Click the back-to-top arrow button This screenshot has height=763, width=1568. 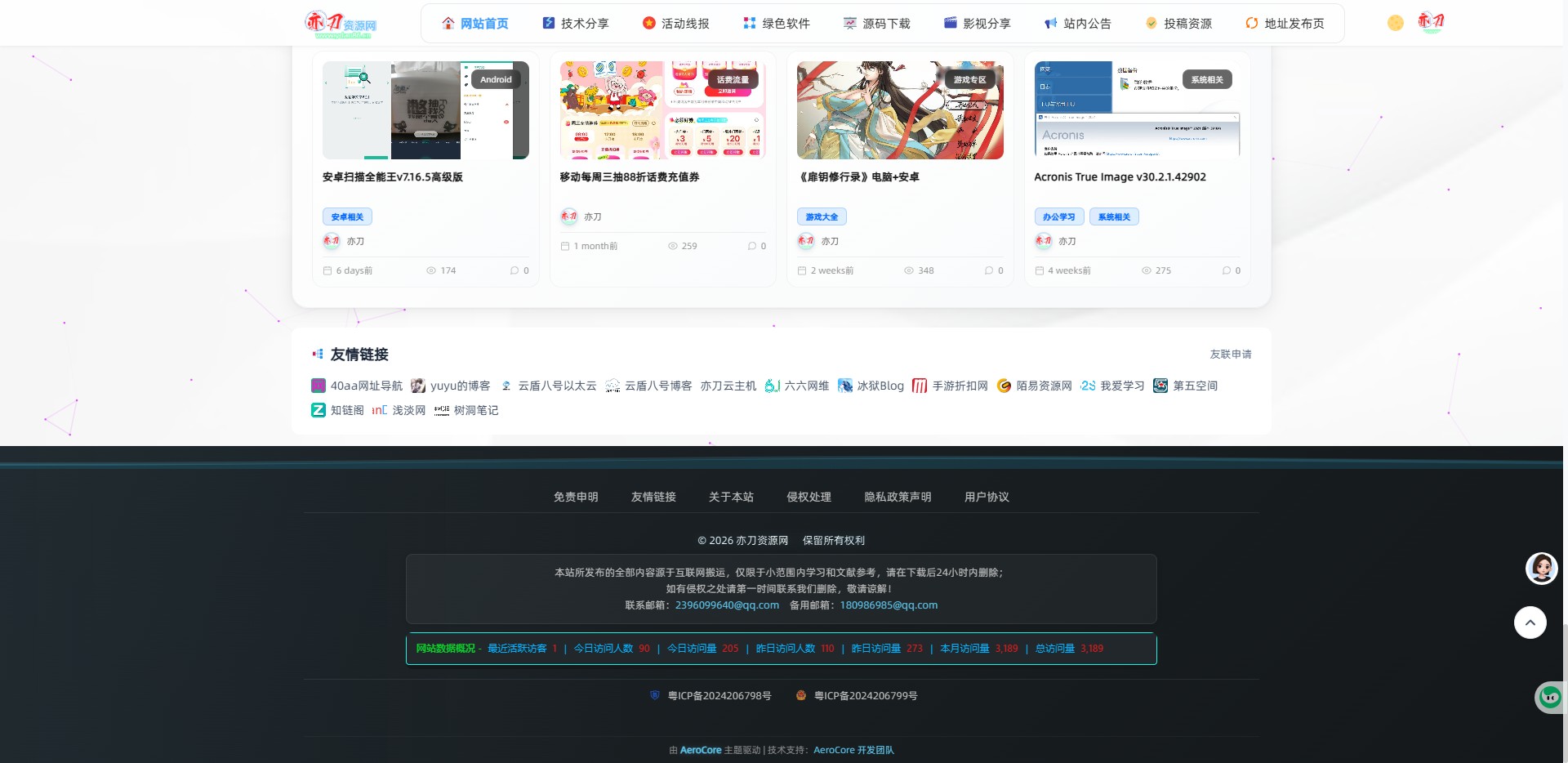[1530, 622]
